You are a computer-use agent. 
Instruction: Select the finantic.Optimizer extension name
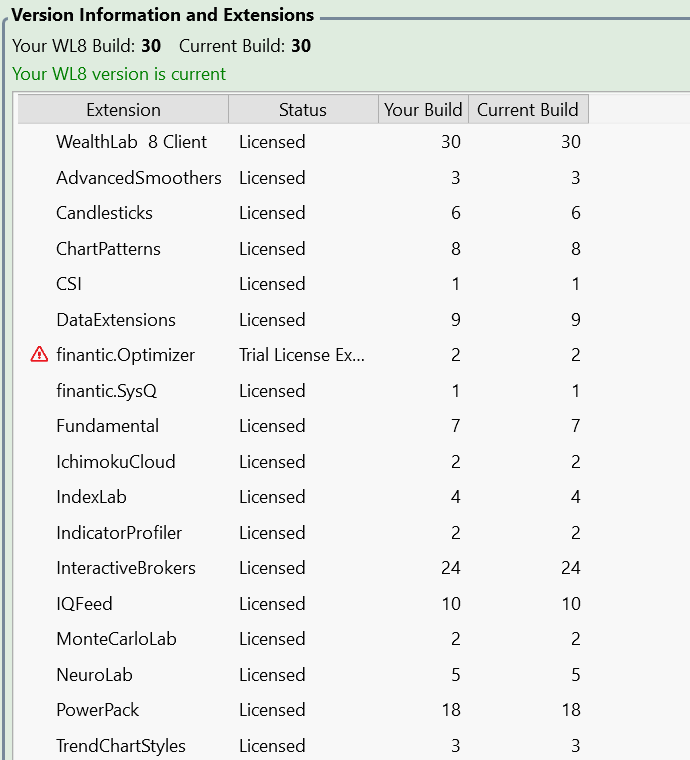[x=126, y=355]
